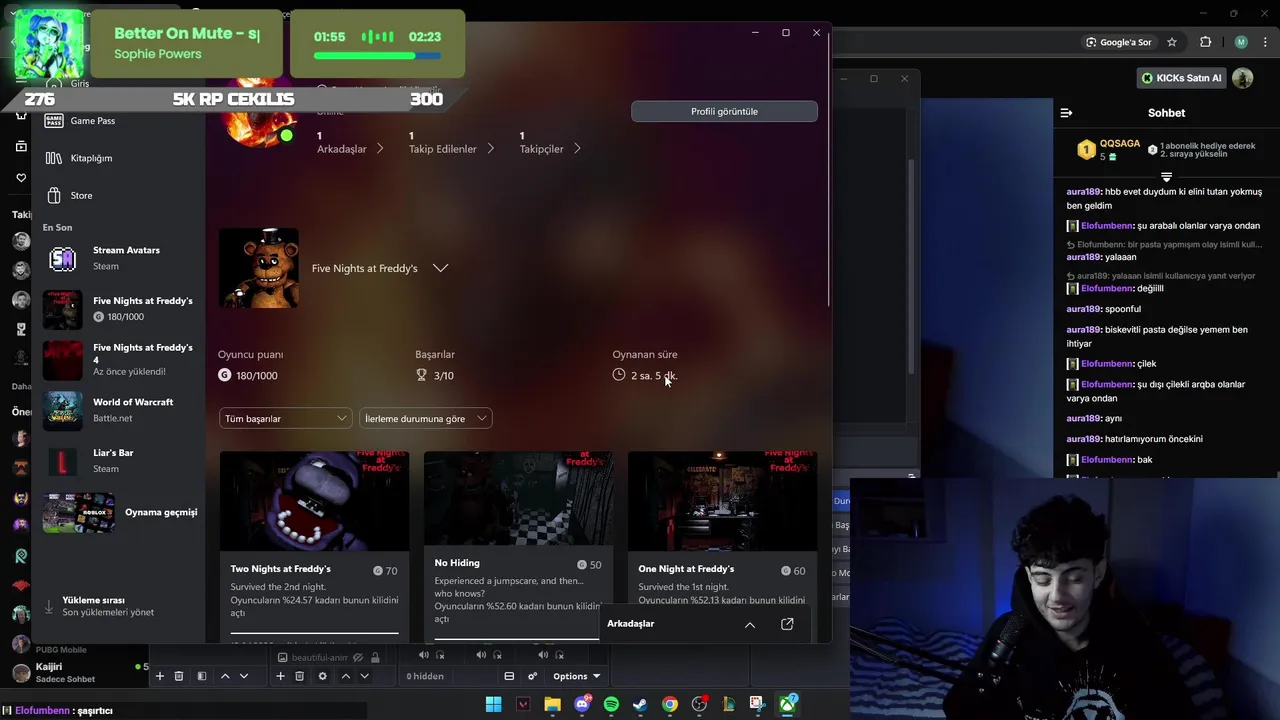The image size is (1280, 720).
Task: Open Kick user avatar menu
Action: coord(1243,78)
